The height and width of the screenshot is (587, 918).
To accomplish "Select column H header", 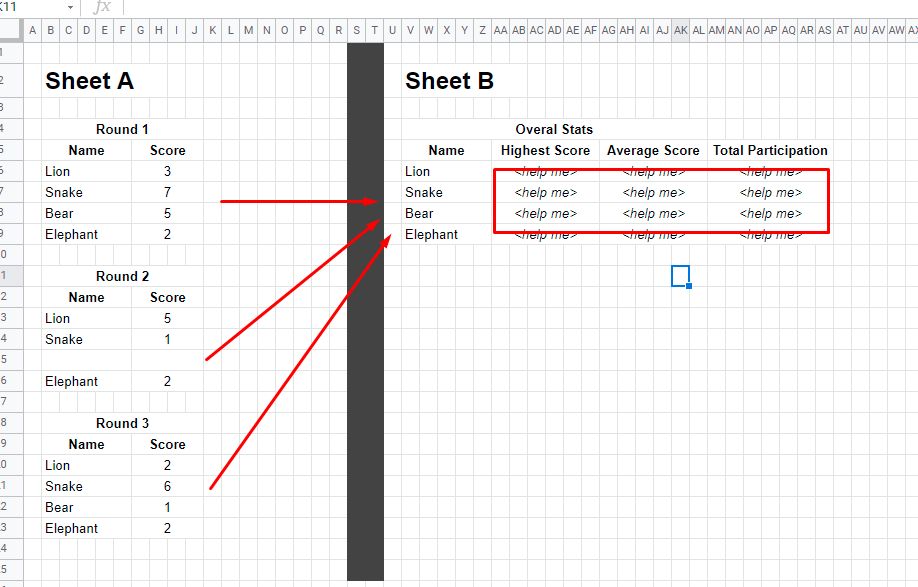I will click(x=159, y=30).
